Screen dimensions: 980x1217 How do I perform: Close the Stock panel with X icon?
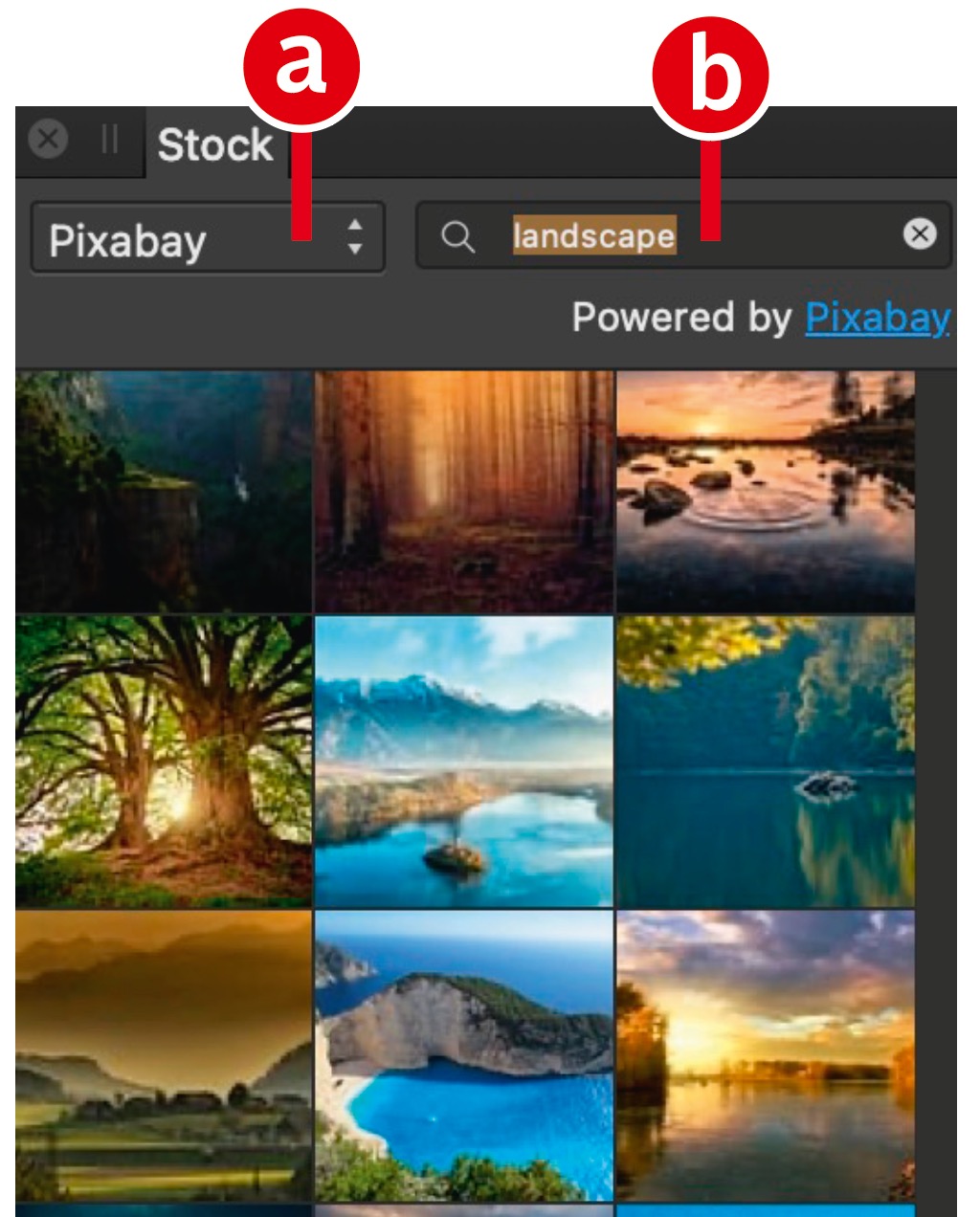click(x=48, y=140)
